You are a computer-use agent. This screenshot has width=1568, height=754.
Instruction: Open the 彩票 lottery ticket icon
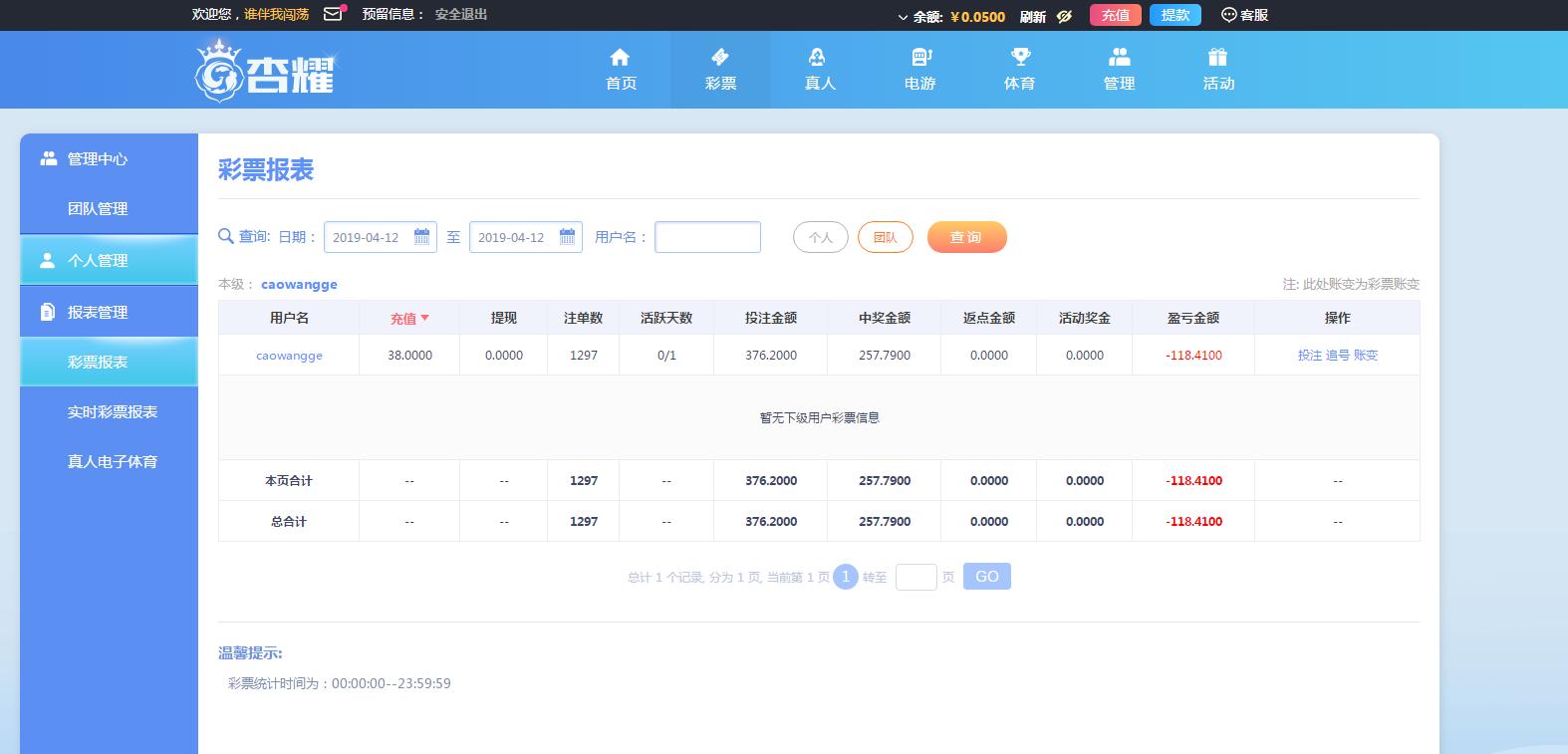[719, 57]
